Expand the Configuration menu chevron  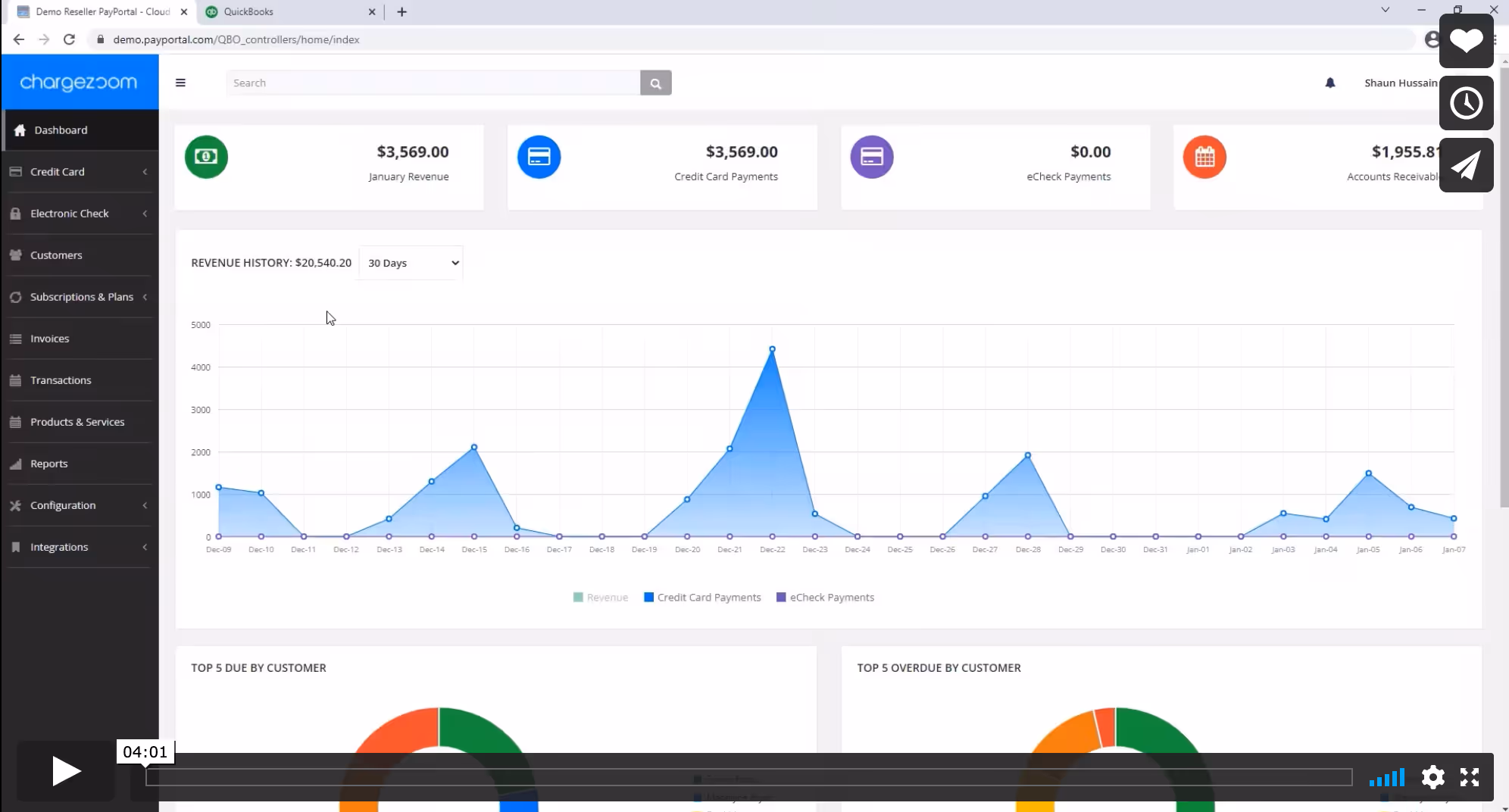145,505
